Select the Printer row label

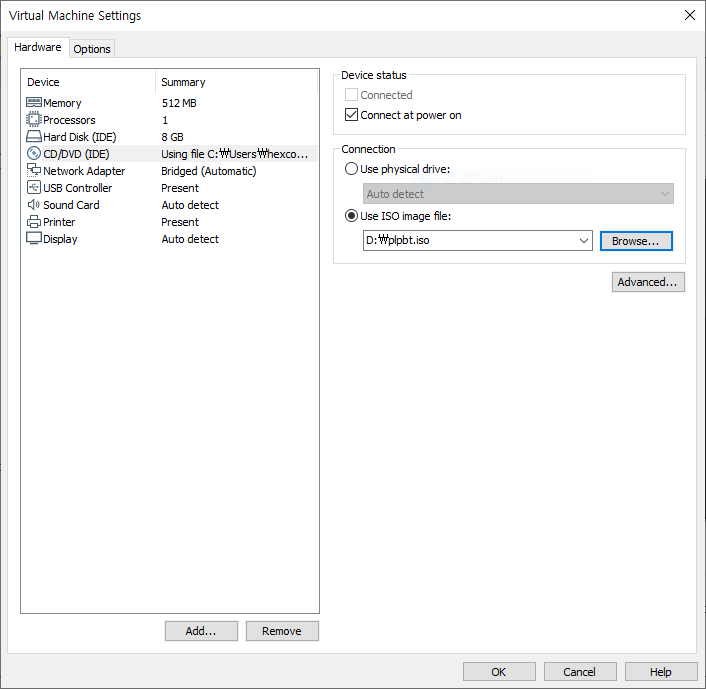(59, 222)
